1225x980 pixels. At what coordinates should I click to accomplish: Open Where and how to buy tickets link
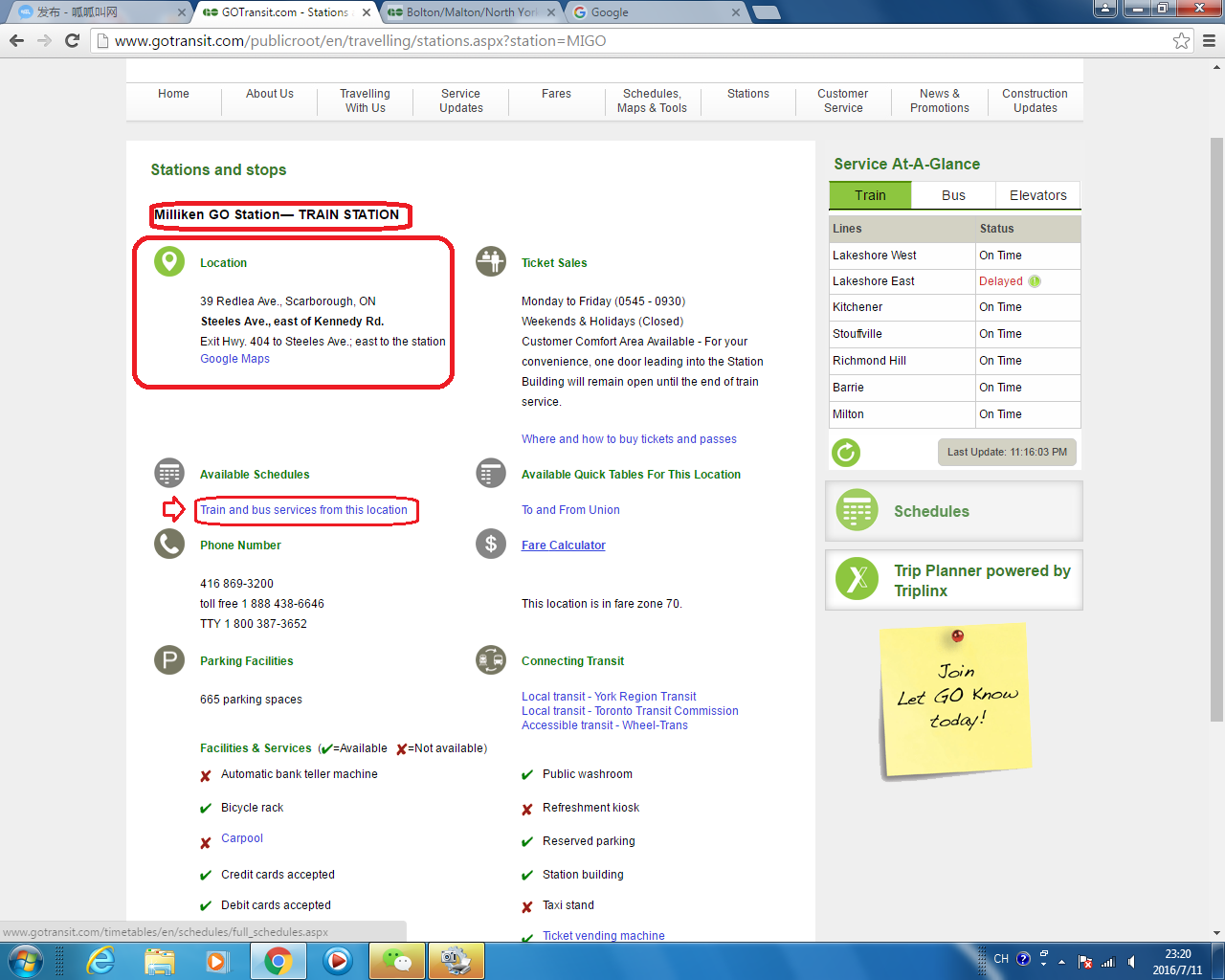click(x=629, y=439)
